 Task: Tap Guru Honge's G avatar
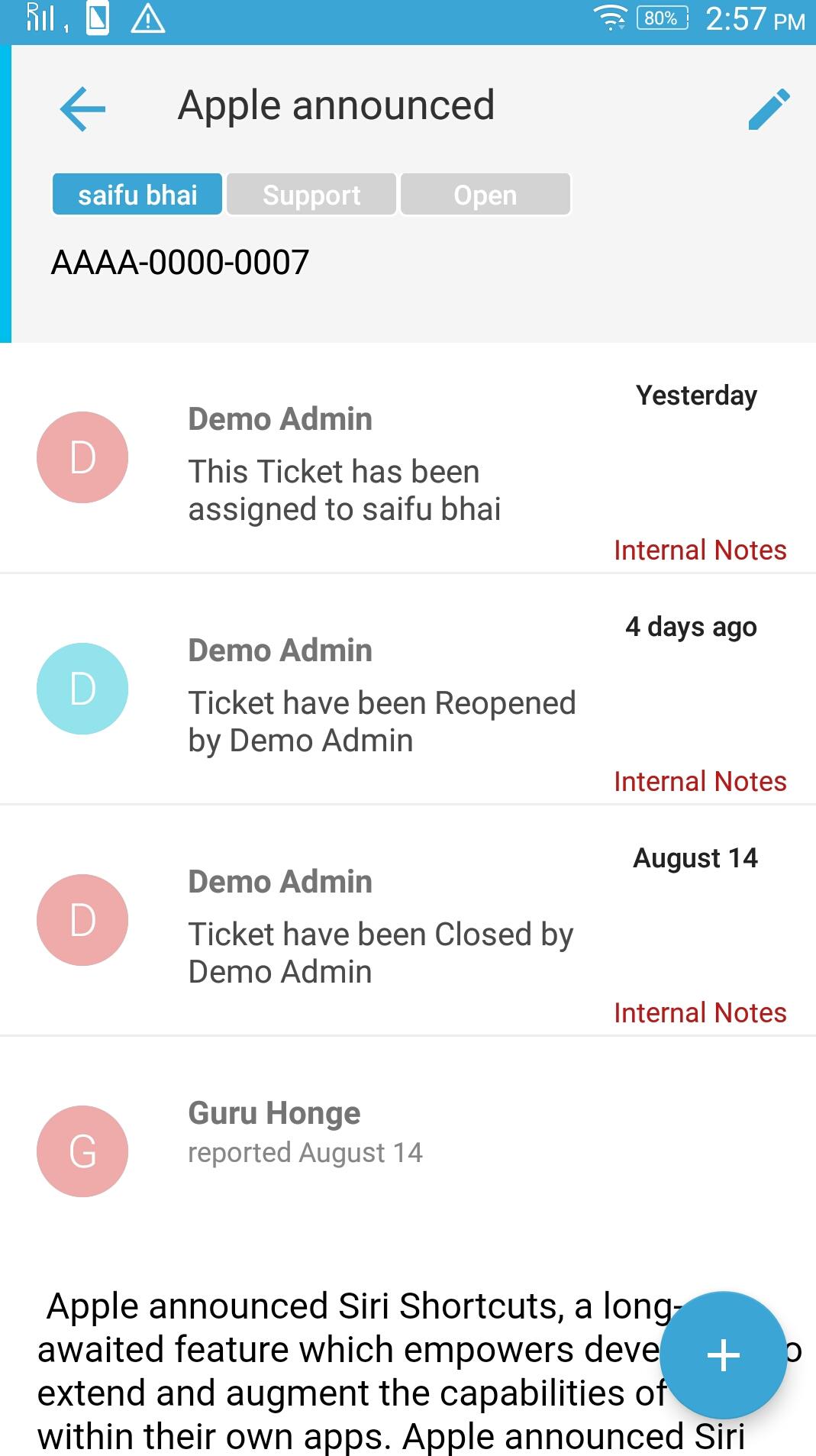tap(82, 1151)
